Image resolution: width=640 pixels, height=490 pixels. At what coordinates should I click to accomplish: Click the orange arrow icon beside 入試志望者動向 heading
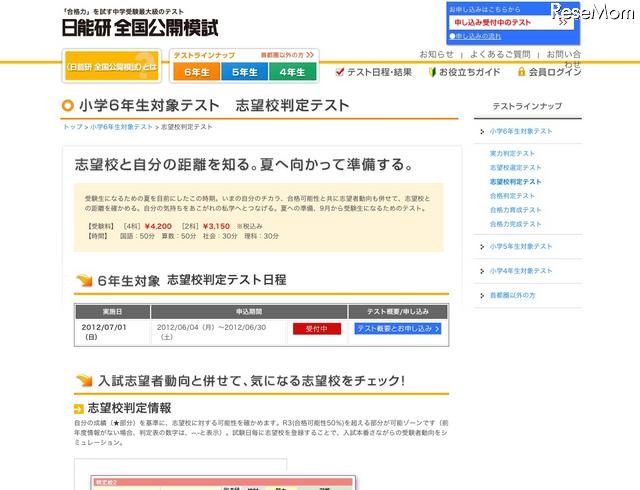pos(84,381)
